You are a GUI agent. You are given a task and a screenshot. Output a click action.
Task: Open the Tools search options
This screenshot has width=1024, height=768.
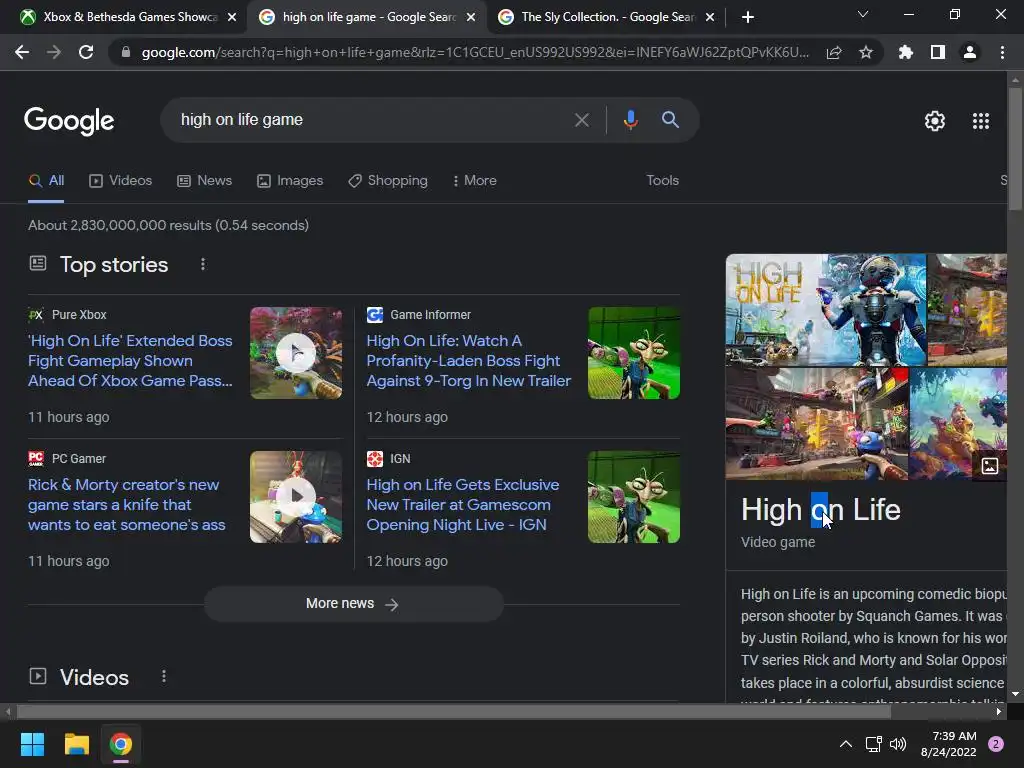tap(662, 180)
